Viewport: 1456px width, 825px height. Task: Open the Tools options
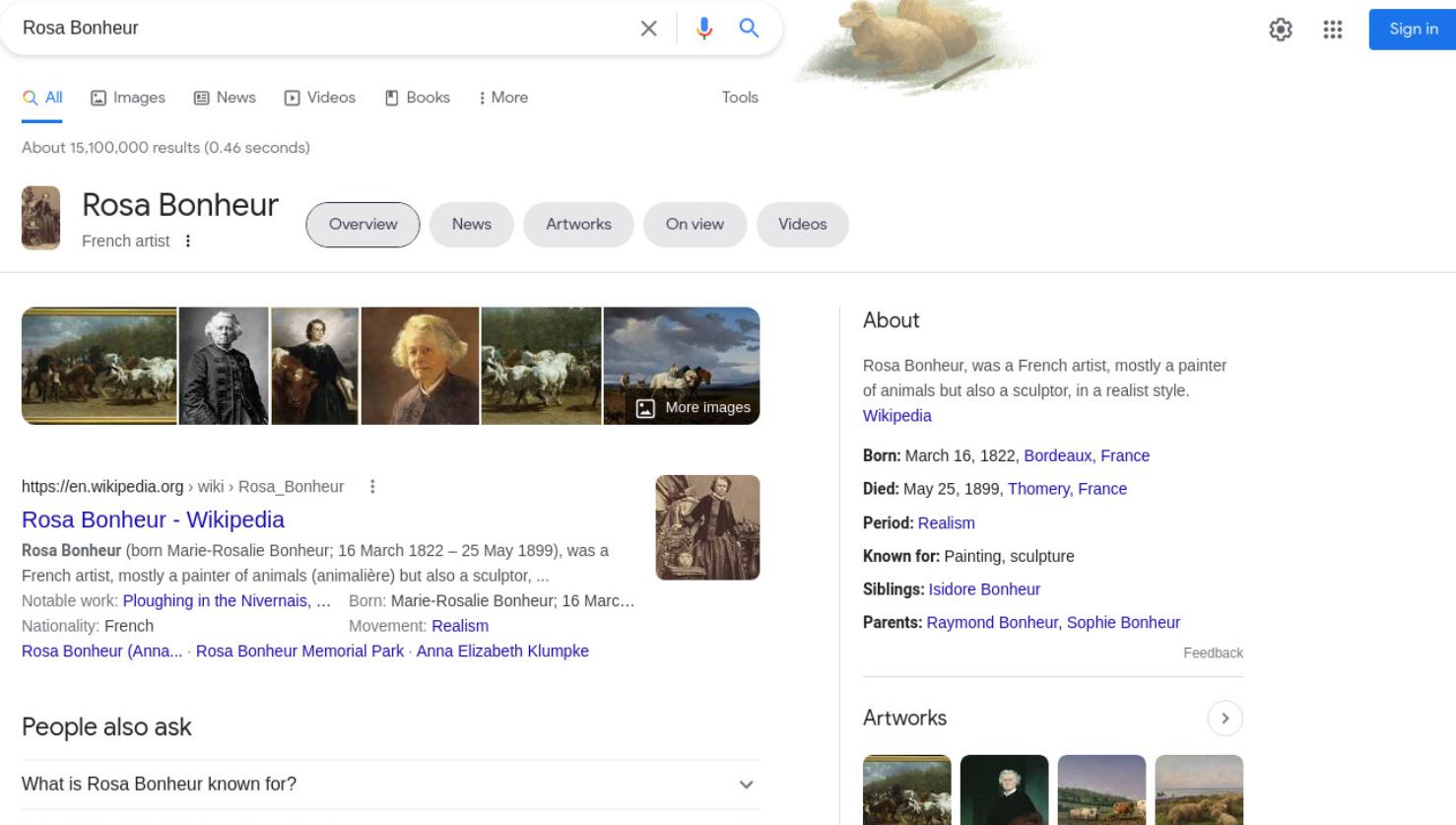[740, 98]
